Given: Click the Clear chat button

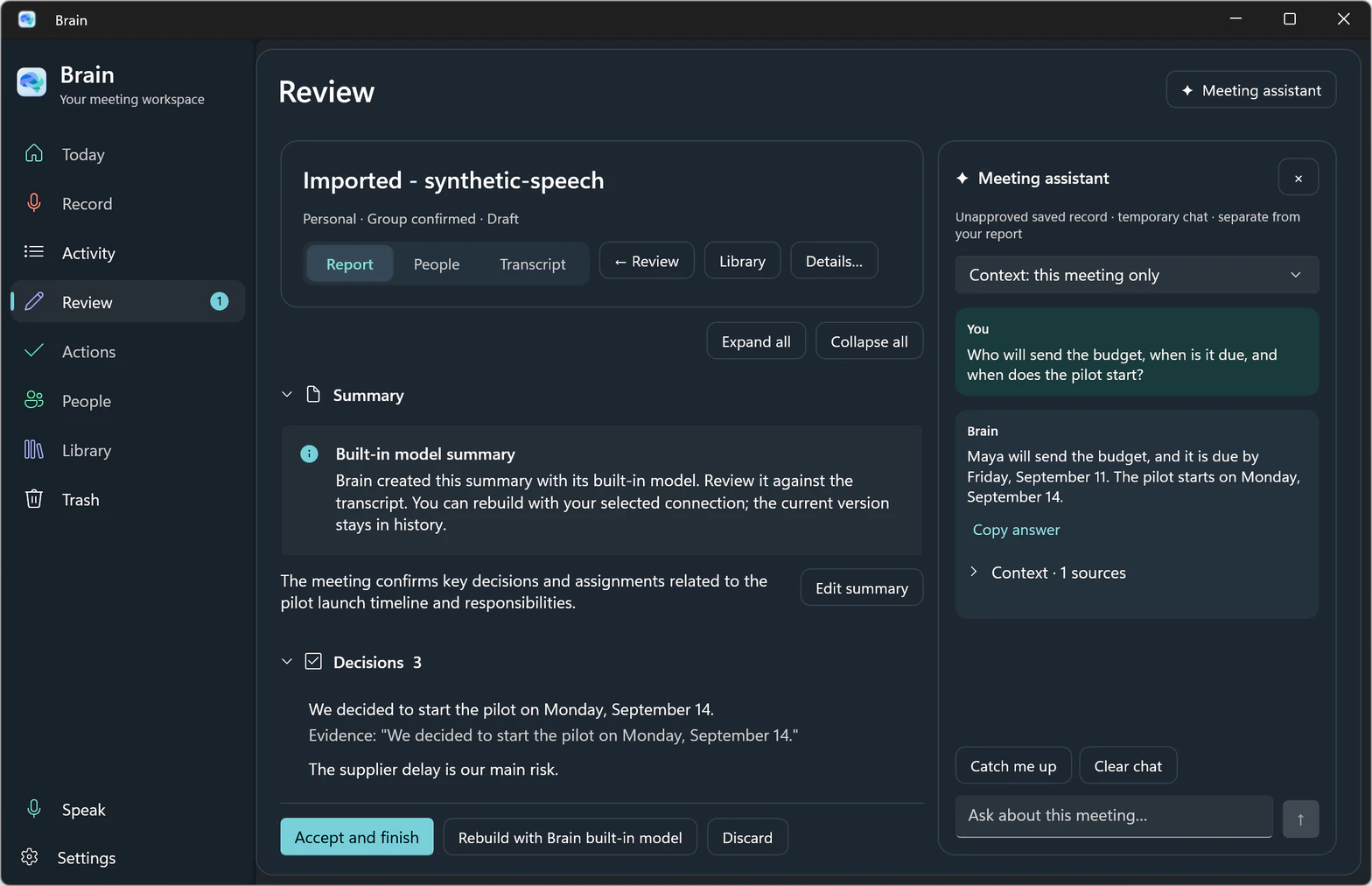Looking at the screenshot, I should coord(1128,766).
